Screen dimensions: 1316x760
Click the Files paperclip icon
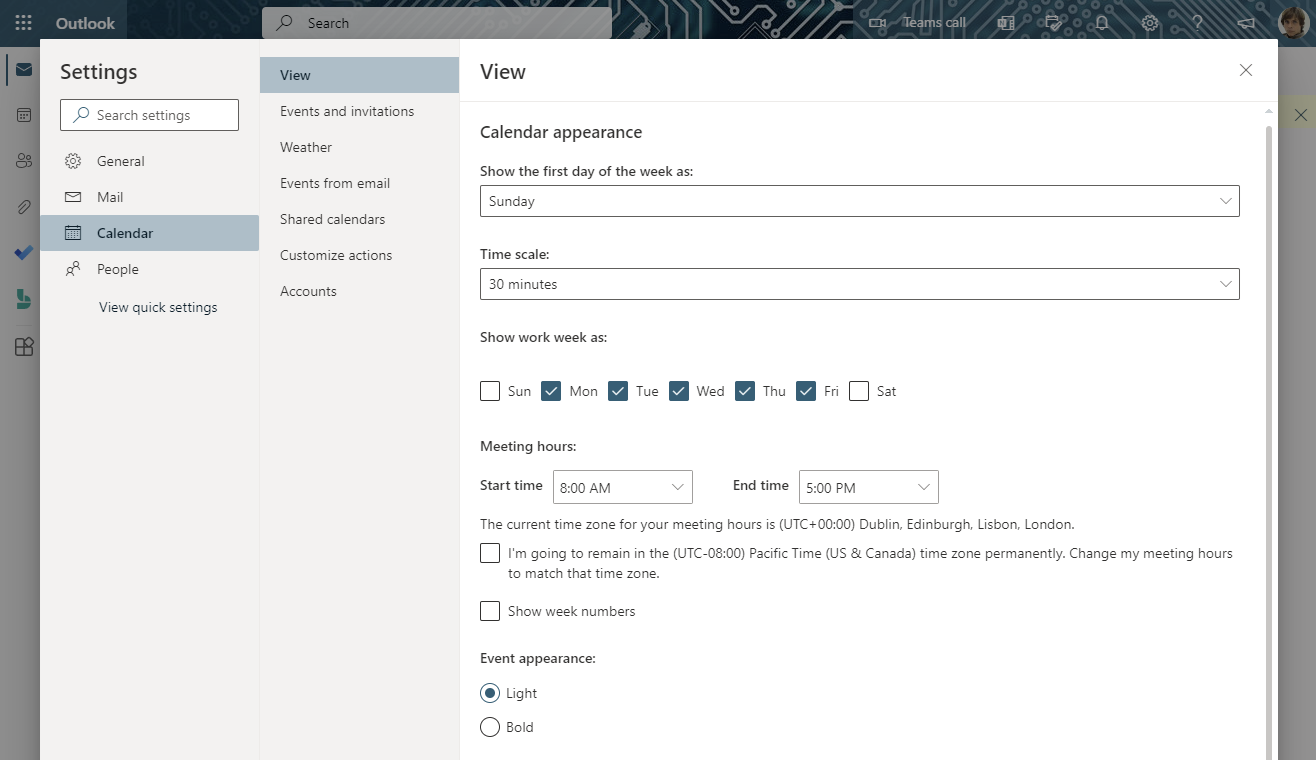(x=23, y=207)
